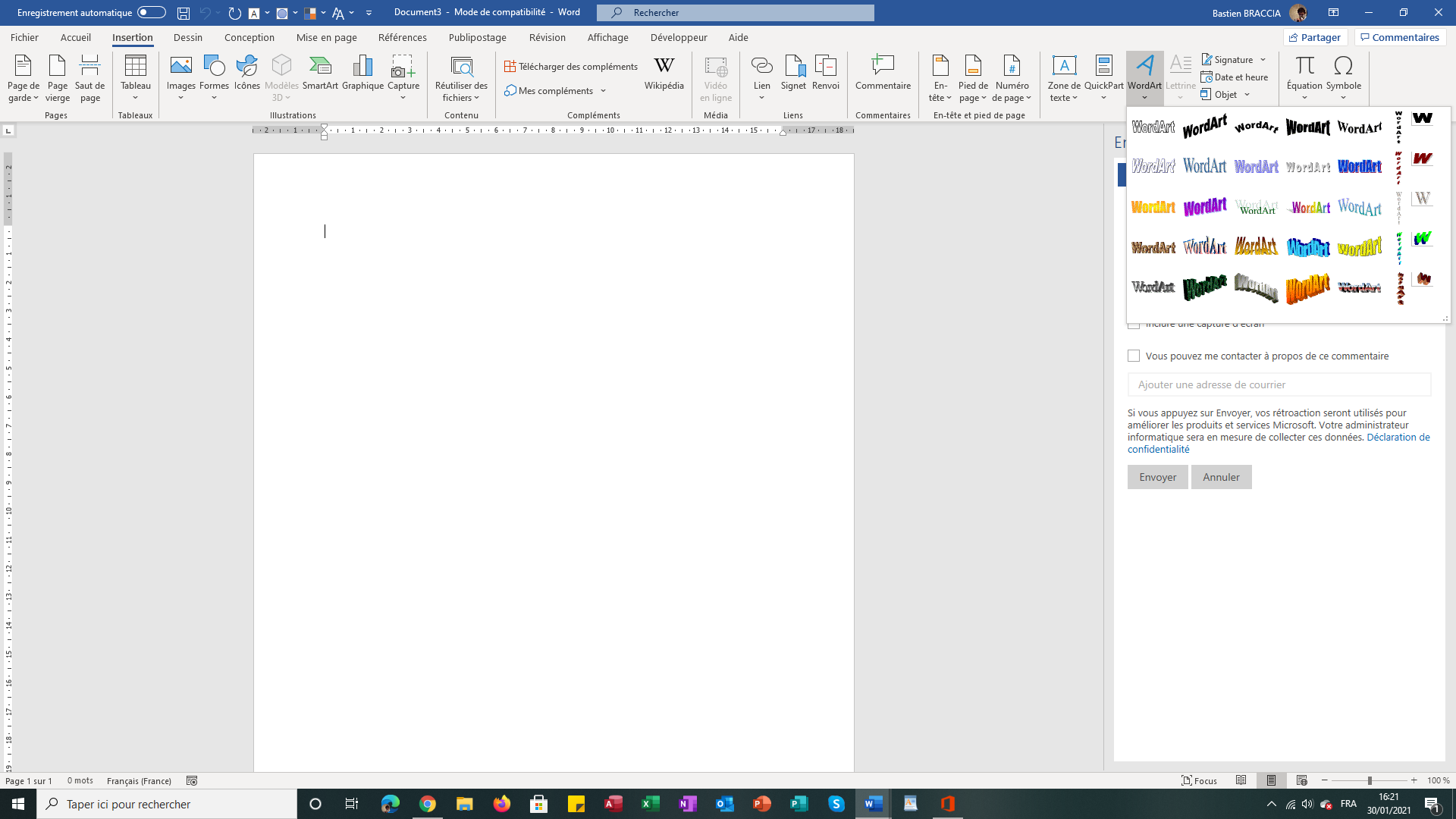This screenshot has height=819, width=1456.
Task: Insert a Page vierge
Action: tap(58, 78)
